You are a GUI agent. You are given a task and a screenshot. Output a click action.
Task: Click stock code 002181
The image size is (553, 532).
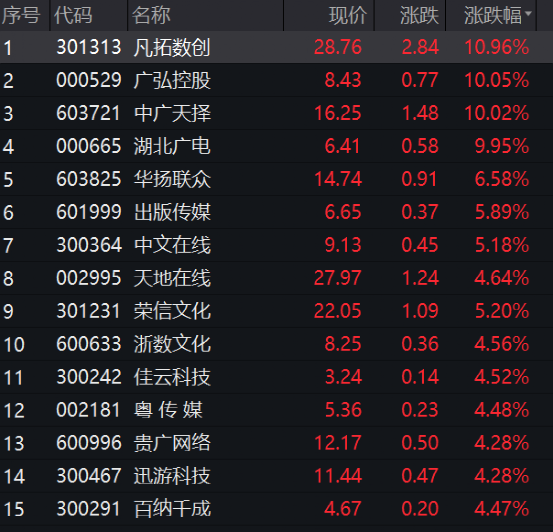tap(89, 410)
